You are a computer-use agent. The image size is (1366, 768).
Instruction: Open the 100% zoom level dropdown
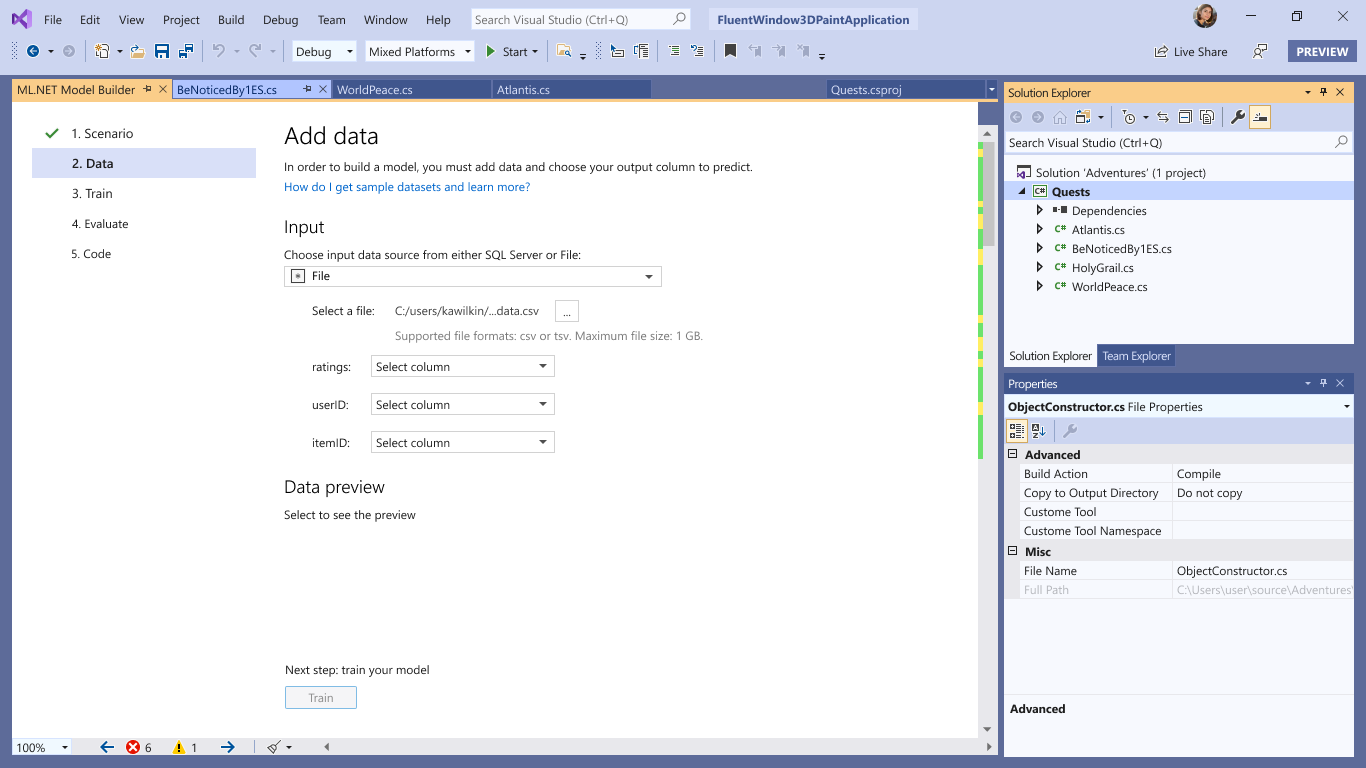(42, 747)
